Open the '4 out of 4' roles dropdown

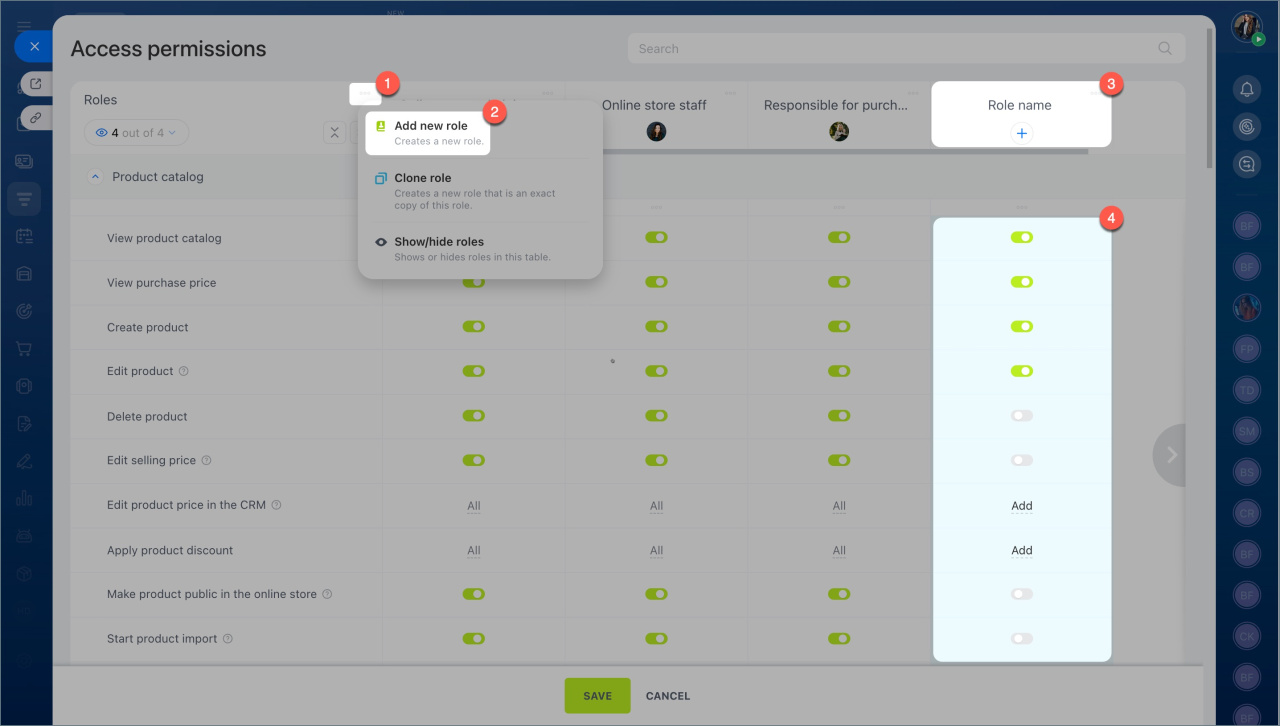tap(136, 133)
